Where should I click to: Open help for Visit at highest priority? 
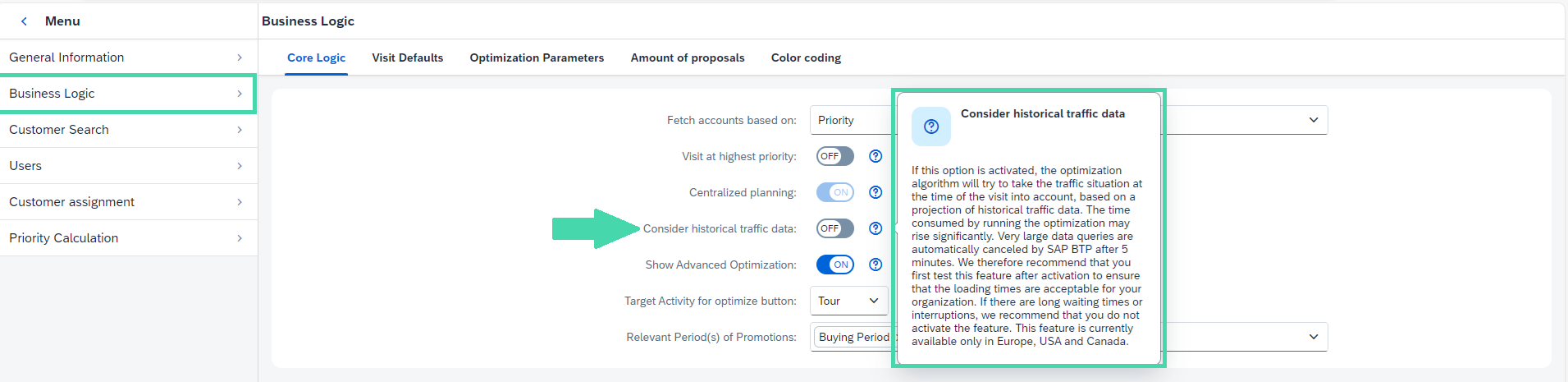click(x=875, y=156)
